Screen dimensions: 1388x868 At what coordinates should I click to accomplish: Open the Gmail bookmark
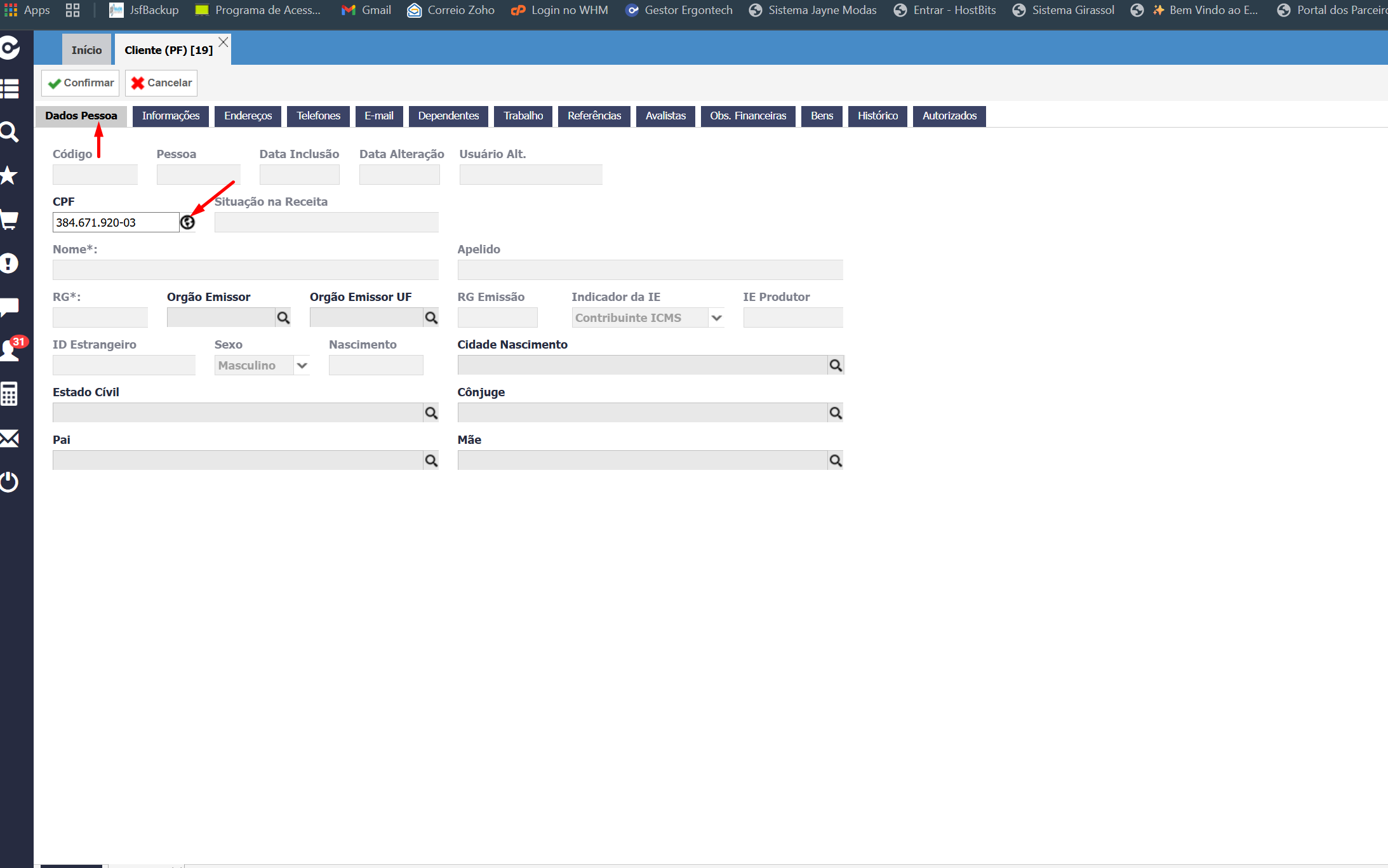(x=366, y=10)
